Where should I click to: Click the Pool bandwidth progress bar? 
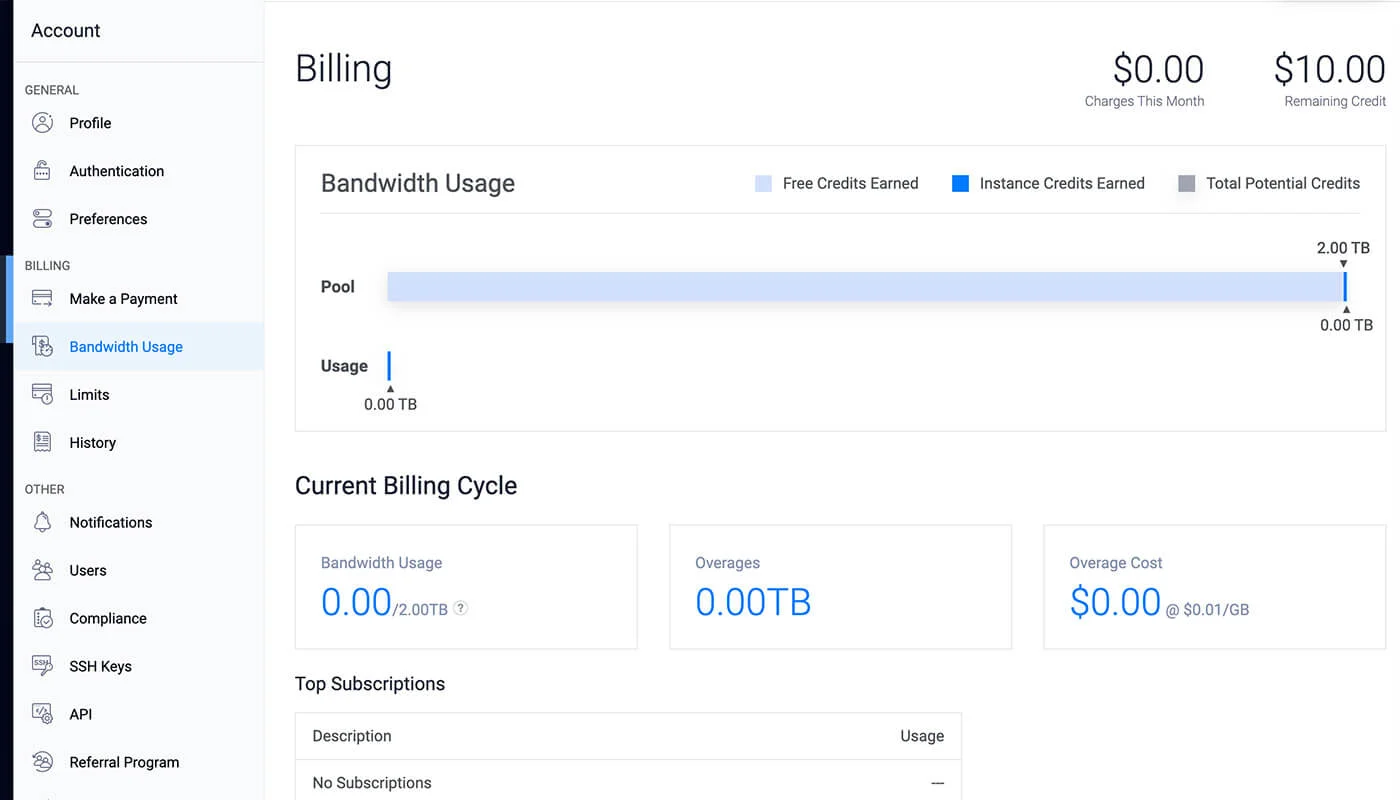pyautogui.click(x=866, y=286)
